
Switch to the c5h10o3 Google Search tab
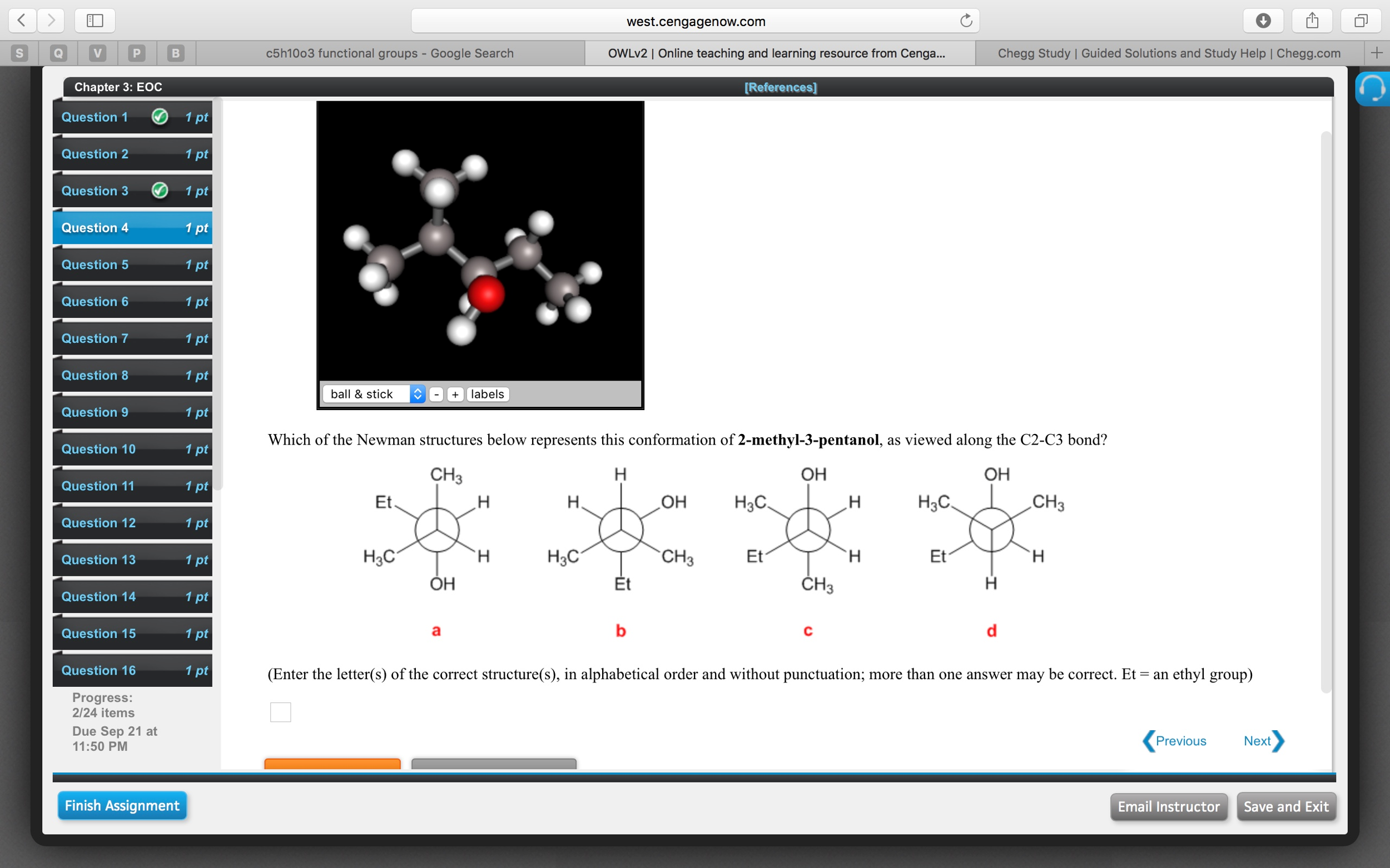coord(389,53)
